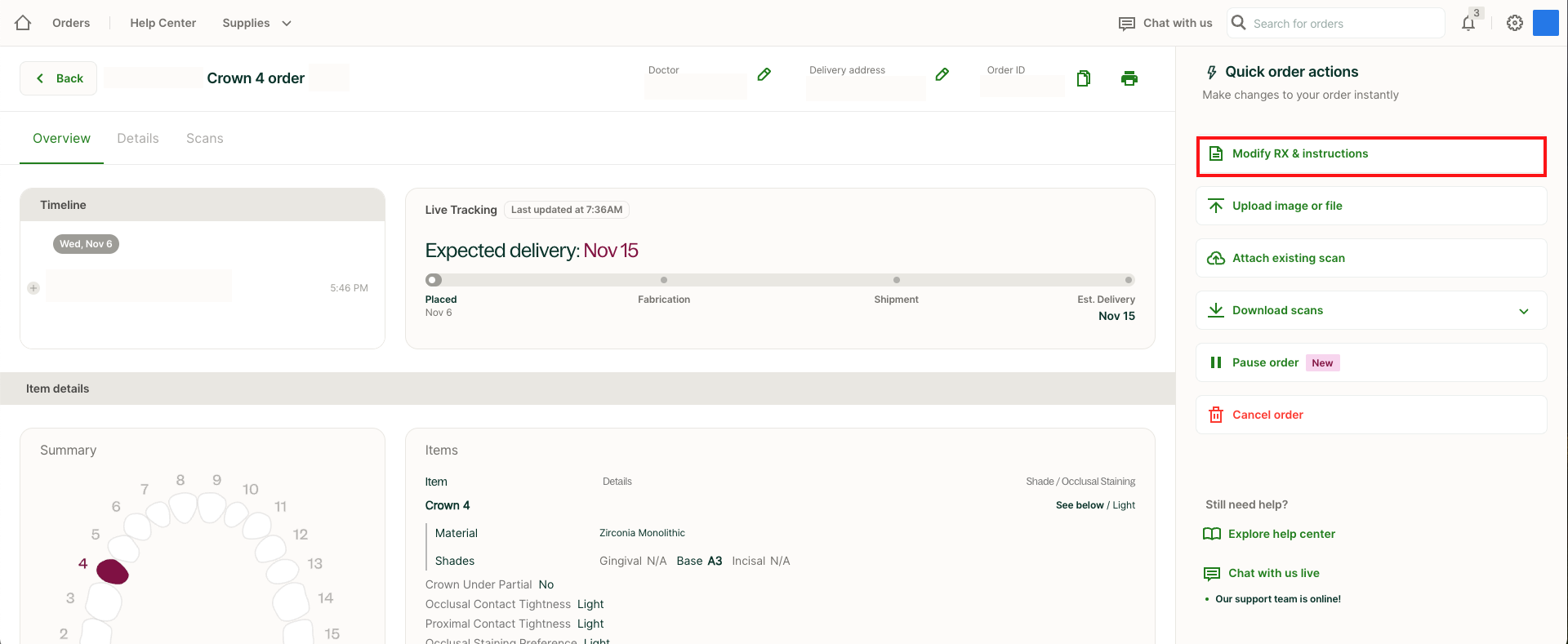This screenshot has width=1568, height=644.
Task: Expand the Download scans options
Action: (1523, 311)
